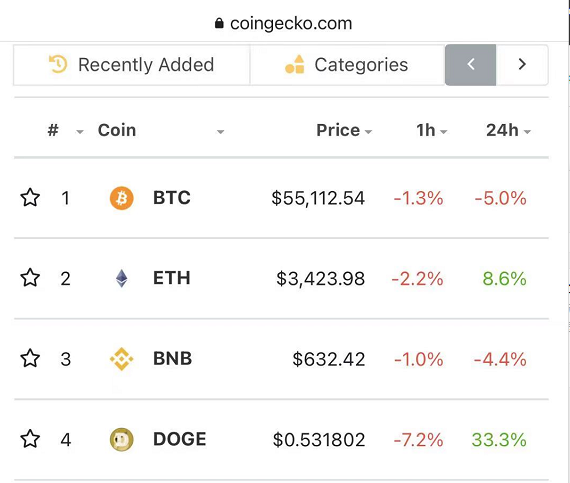Open the Categories tab
The image size is (570, 483).
[x=347, y=65]
